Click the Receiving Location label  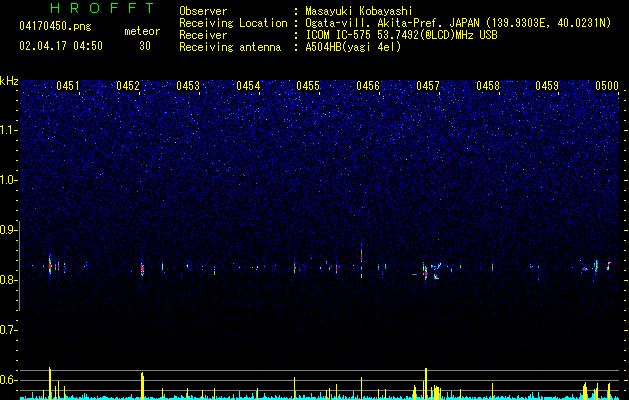(233, 23)
